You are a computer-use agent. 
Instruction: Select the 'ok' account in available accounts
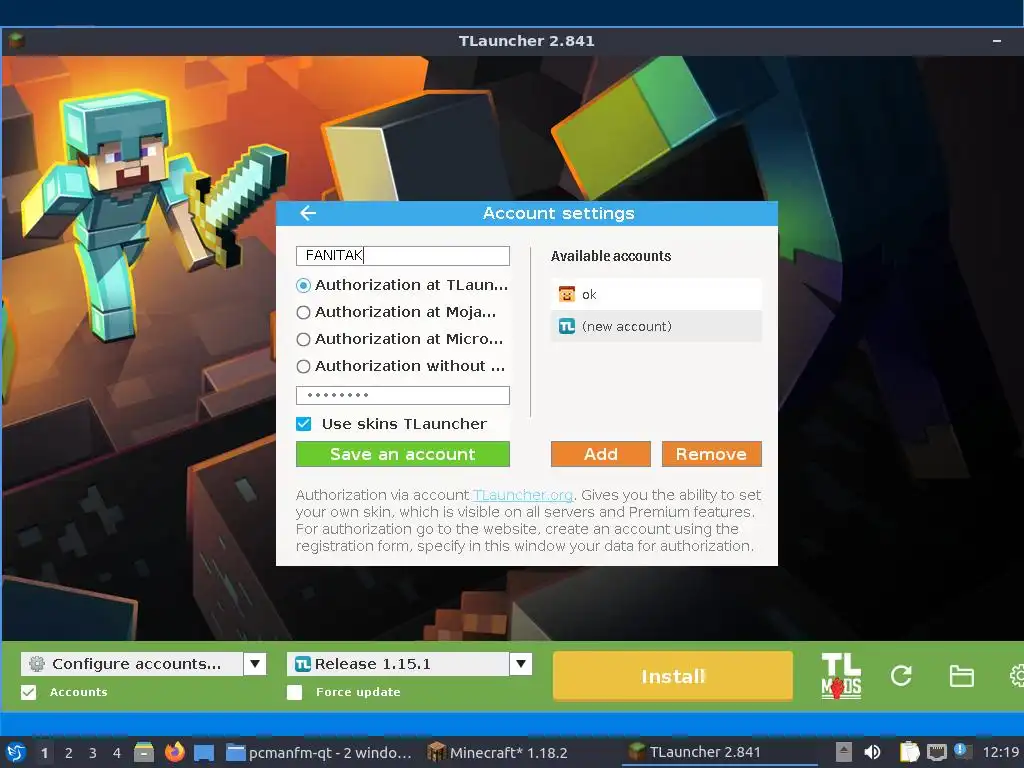point(656,295)
